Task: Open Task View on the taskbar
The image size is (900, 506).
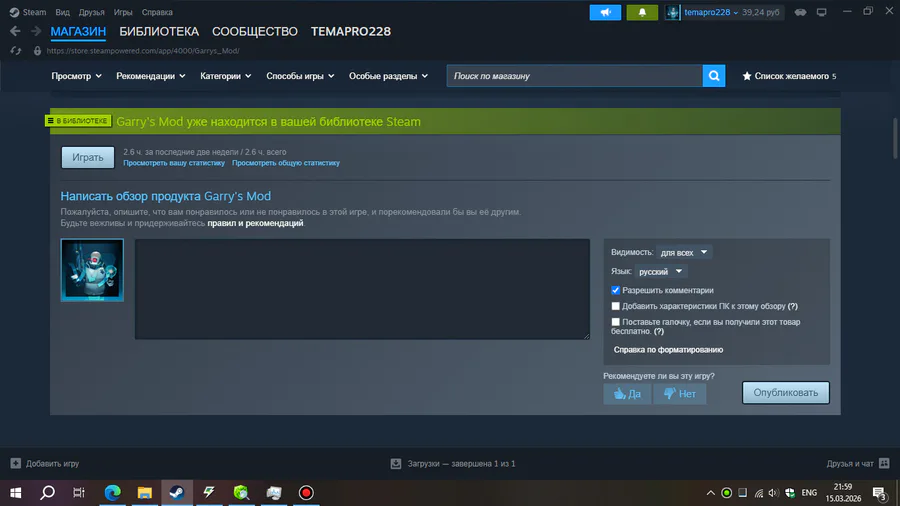Action: [x=79, y=492]
